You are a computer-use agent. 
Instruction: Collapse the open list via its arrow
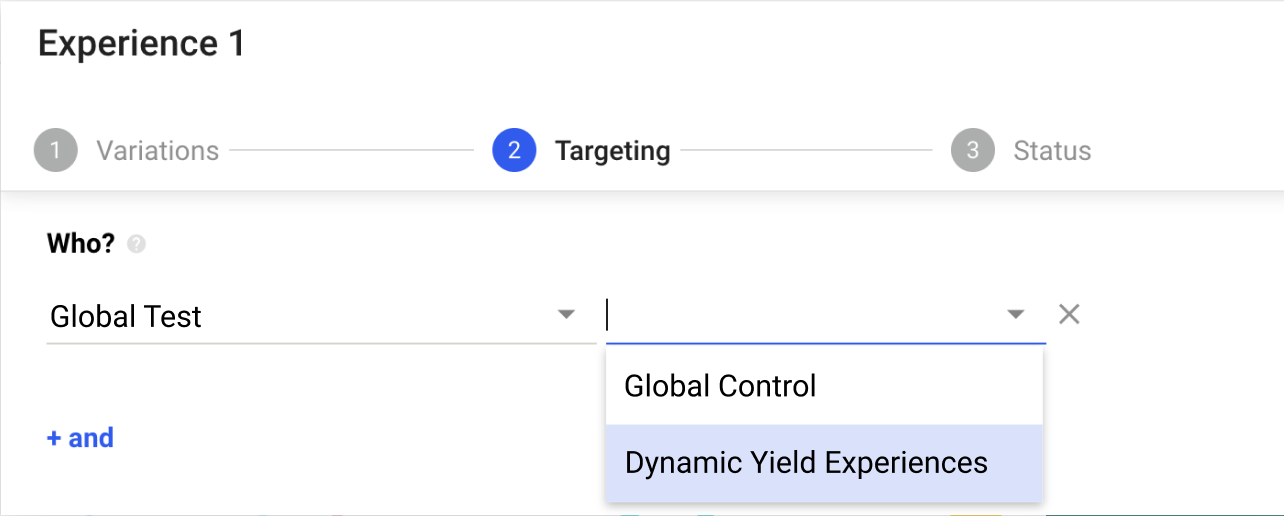click(x=1016, y=315)
